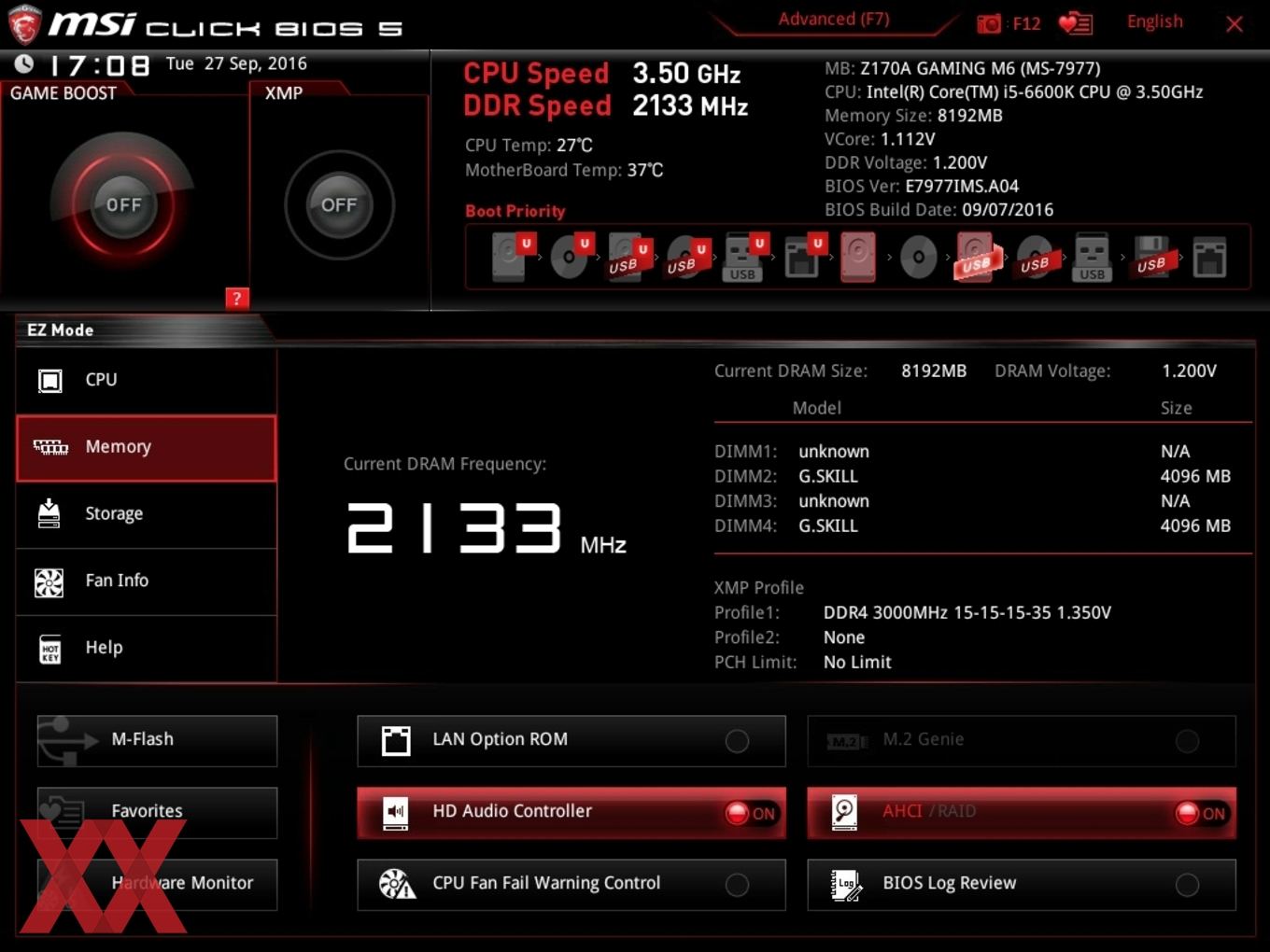1270x952 pixels.
Task: Enable the XMP profile knob
Action: 339,205
